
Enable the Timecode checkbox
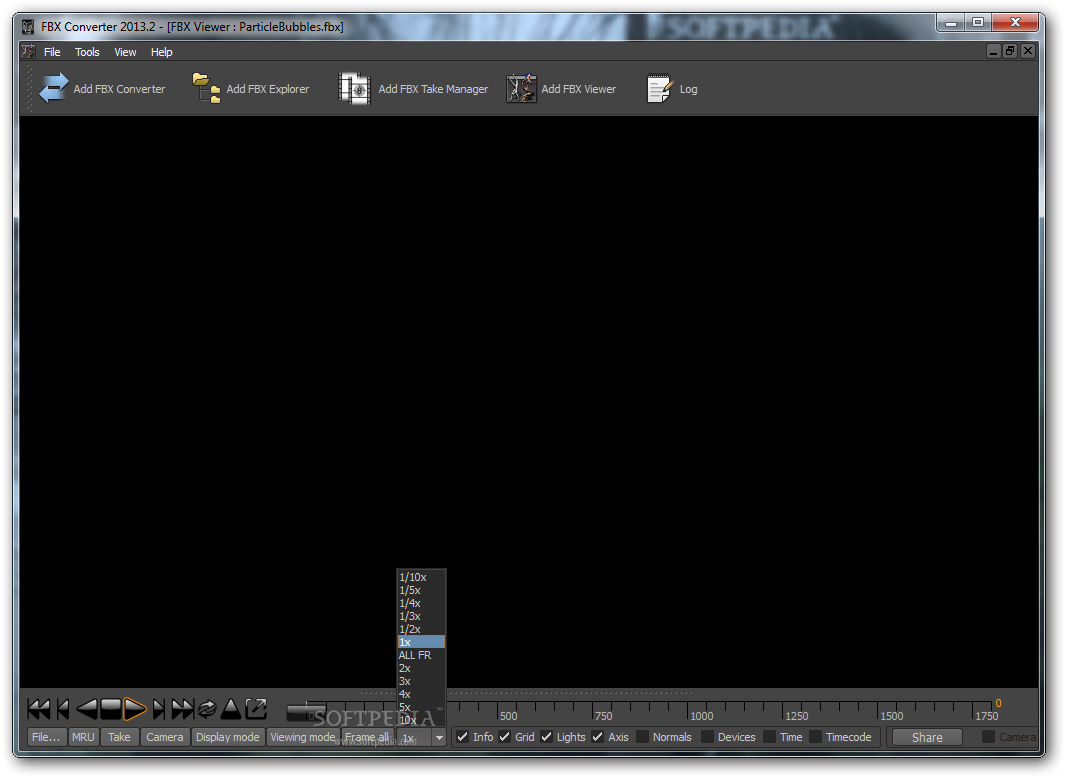(x=815, y=737)
